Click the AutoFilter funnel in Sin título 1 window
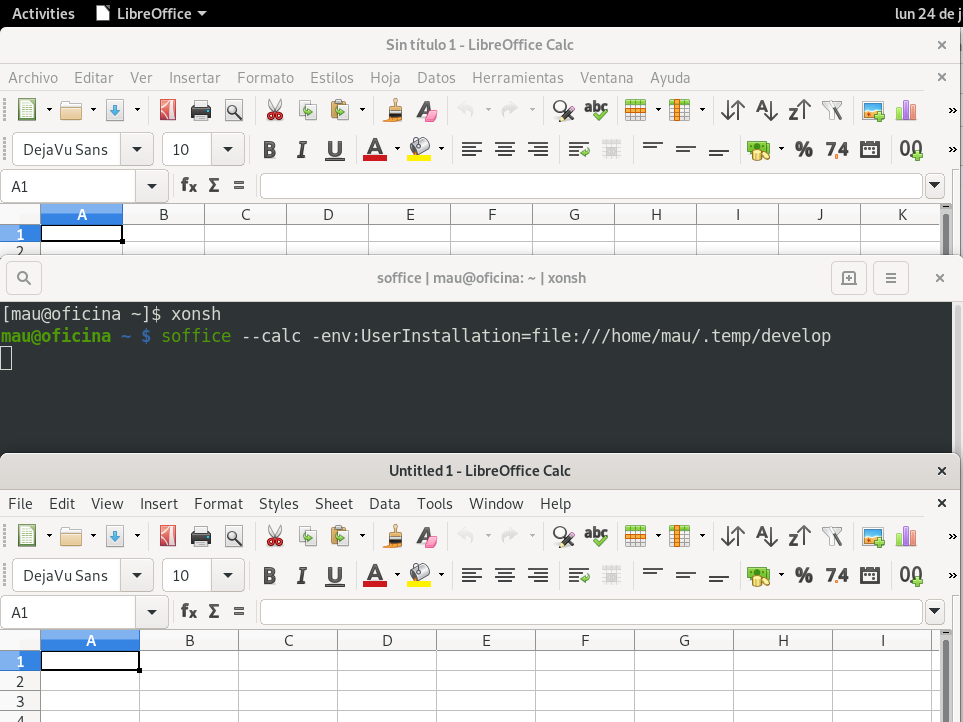Screen dimensions: 963x722 point(832,110)
